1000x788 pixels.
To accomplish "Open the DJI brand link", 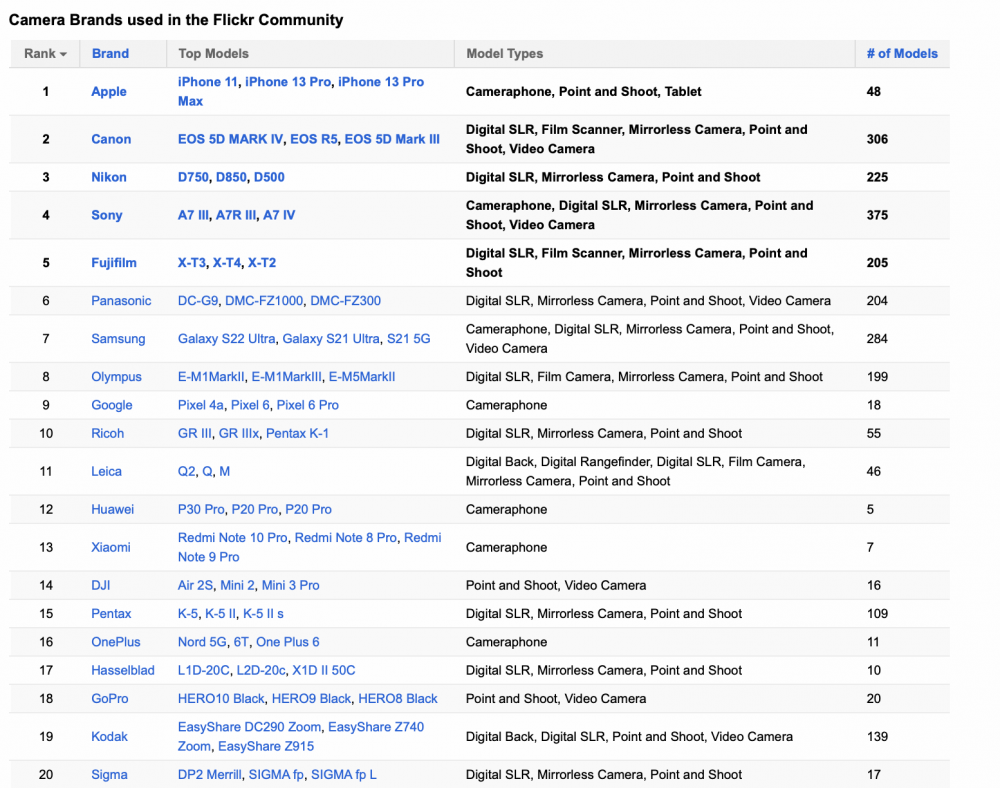I will [101, 585].
